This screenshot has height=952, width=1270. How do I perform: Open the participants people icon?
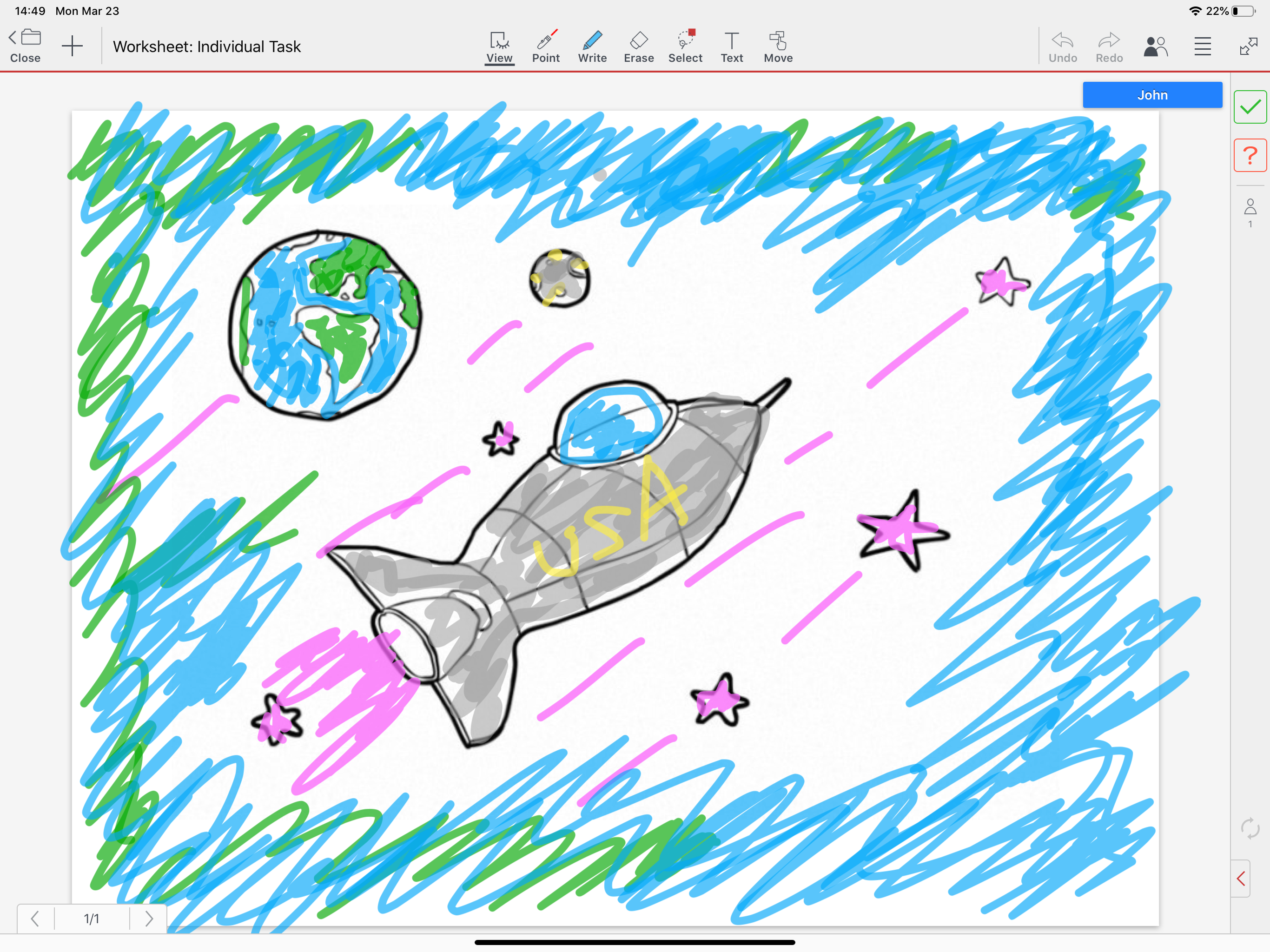point(1156,46)
